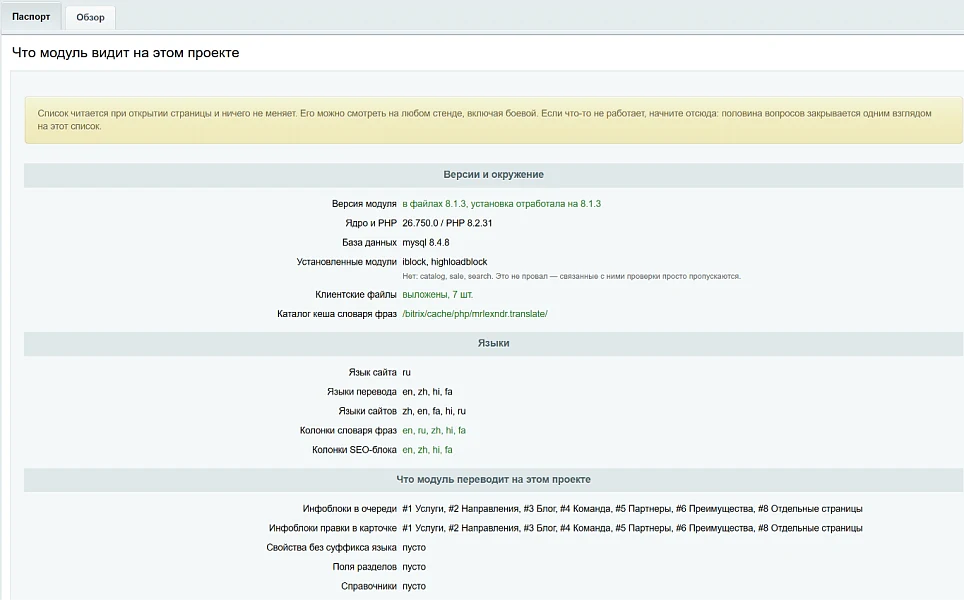Image resolution: width=964 pixels, height=600 pixels.
Task: Click the Инфоблоки в очереди label
Action: point(349,509)
